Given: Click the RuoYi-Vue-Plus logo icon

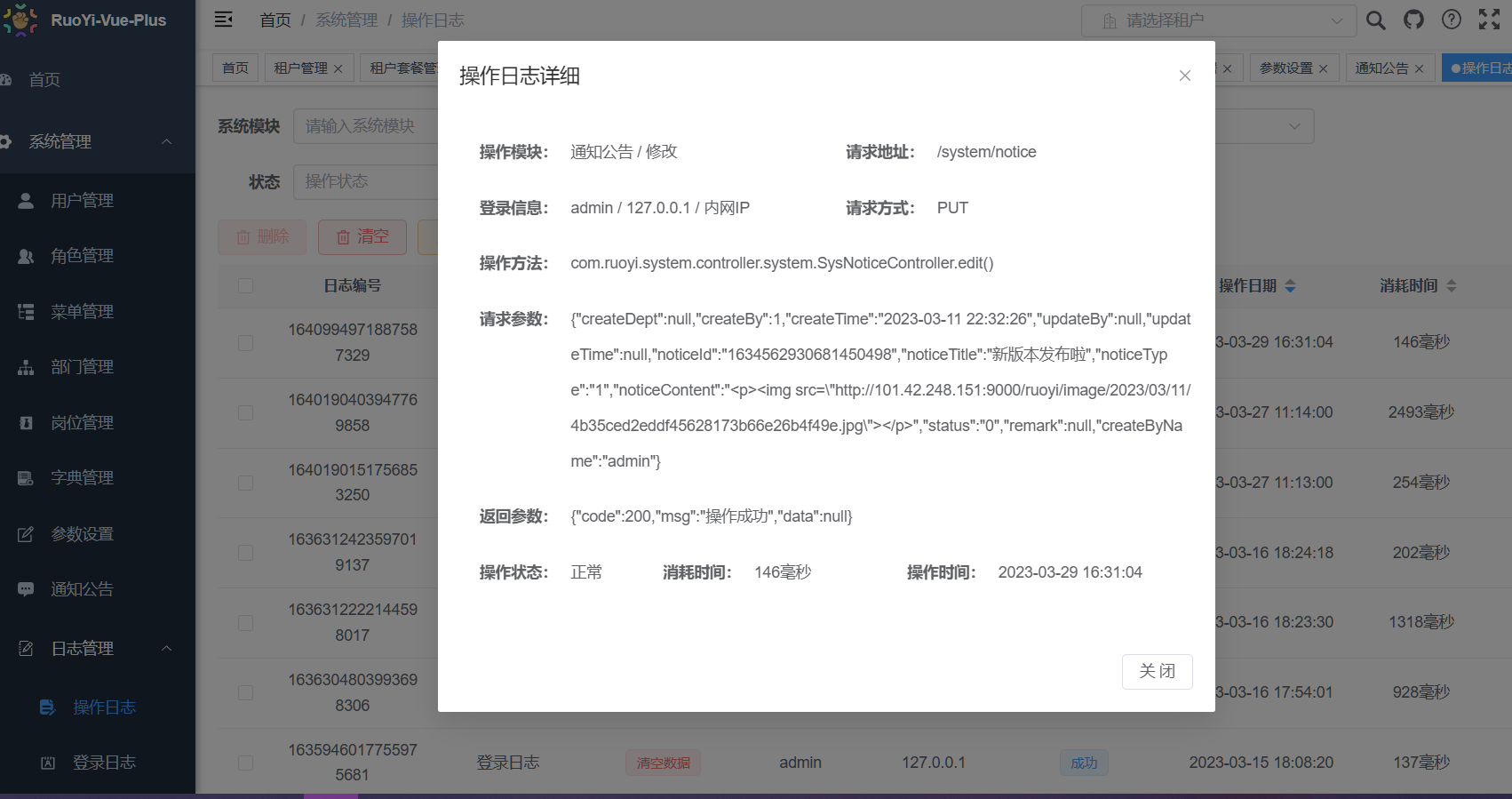Looking at the screenshot, I should pyautogui.click(x=20, y=20).
